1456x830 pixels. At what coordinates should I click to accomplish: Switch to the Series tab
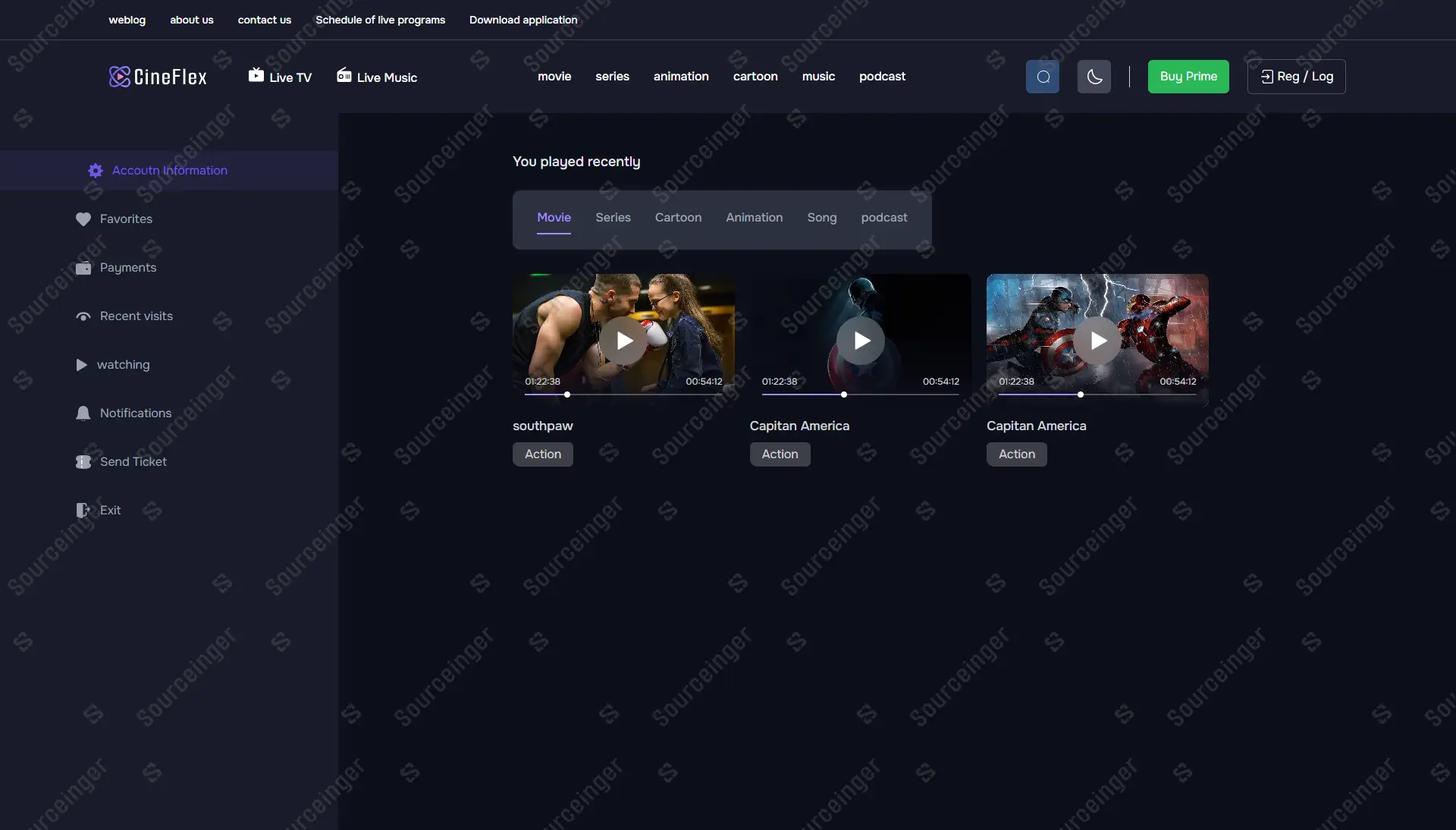[x=613, y=218]
